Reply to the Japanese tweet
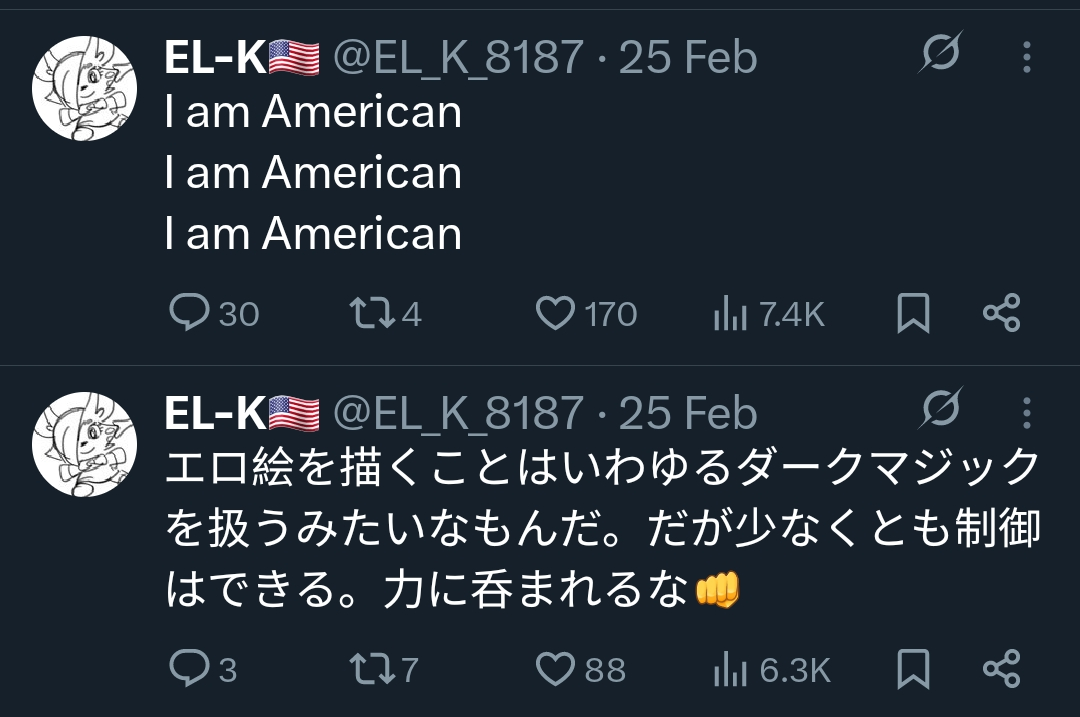1080x717 pixels. coord(188,668)
